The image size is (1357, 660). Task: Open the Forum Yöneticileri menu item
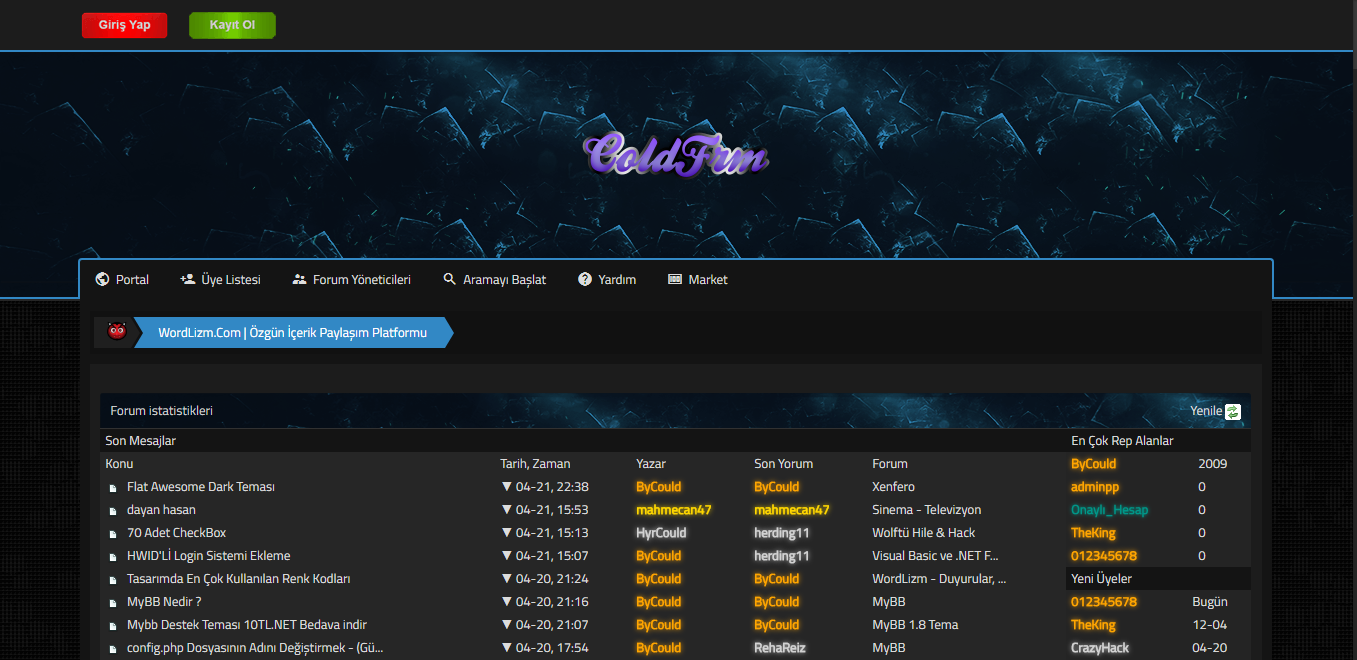click(x=361, y=280)
